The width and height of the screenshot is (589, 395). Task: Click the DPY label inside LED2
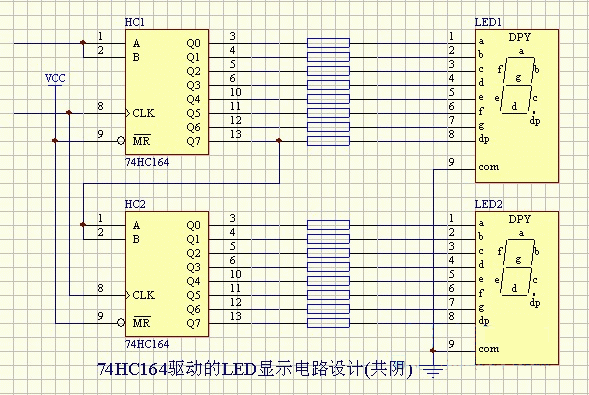pos(520,219)
